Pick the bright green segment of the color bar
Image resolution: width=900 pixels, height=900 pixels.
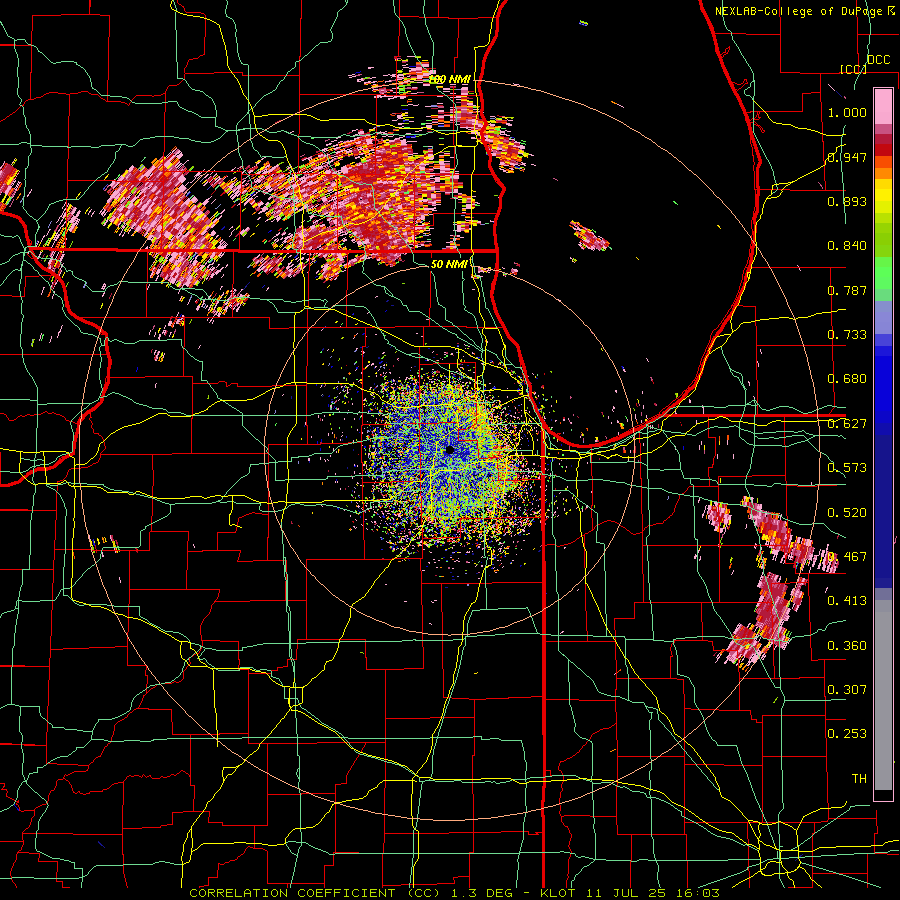[x=883, y=273]
